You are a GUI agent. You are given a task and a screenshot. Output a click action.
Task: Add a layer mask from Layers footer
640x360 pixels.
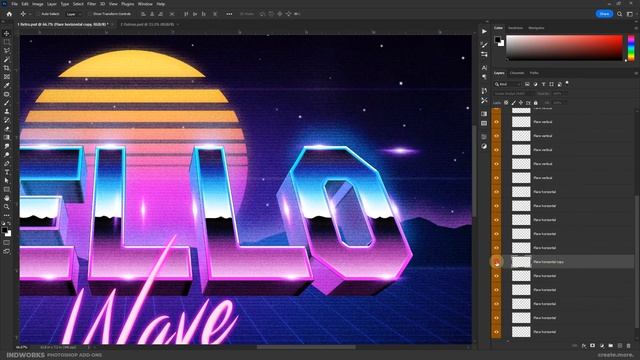pyautogui.click(x=593, y=346)
